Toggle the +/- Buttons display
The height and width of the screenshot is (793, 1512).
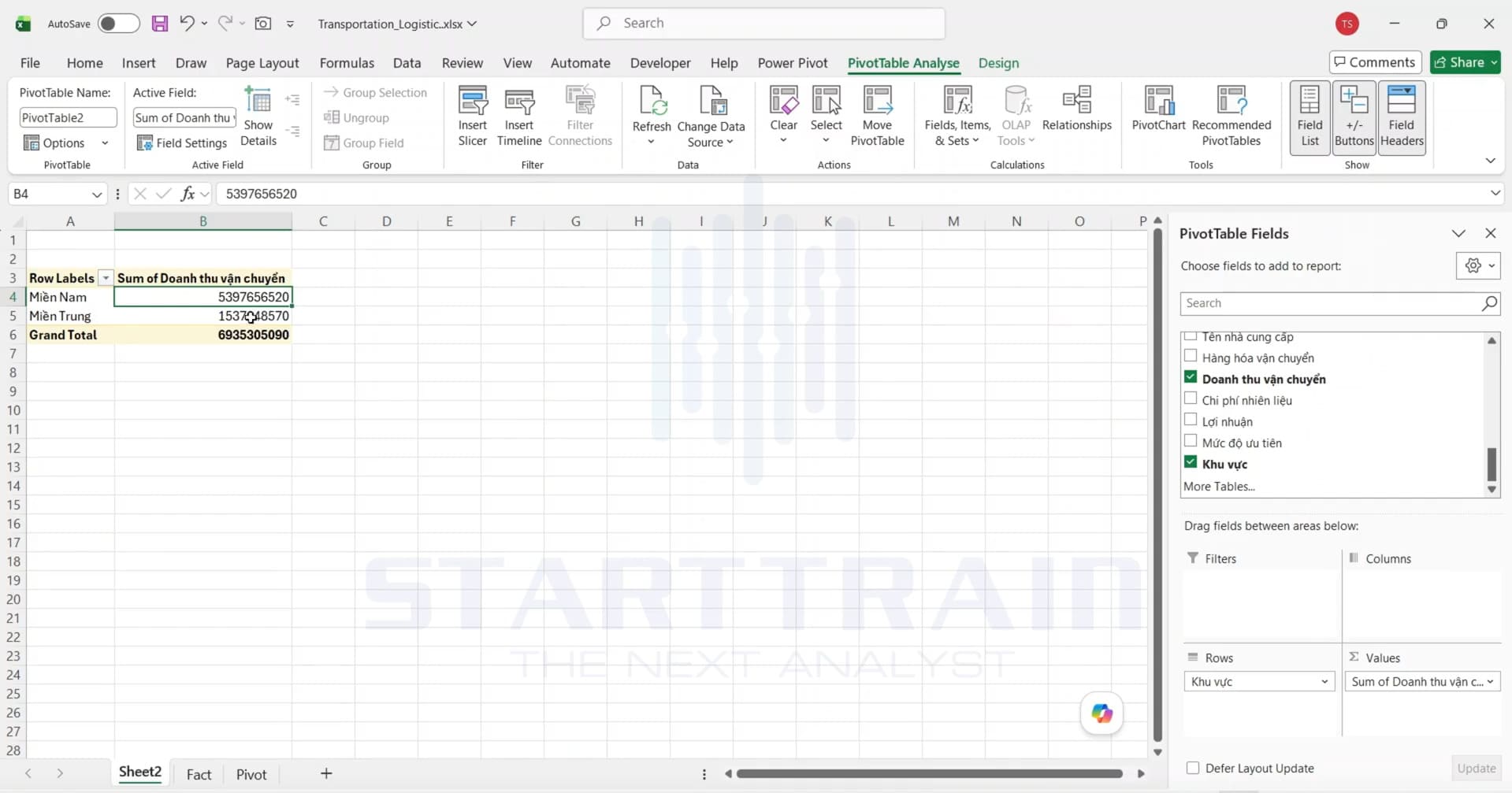(x=1354, y=117)
